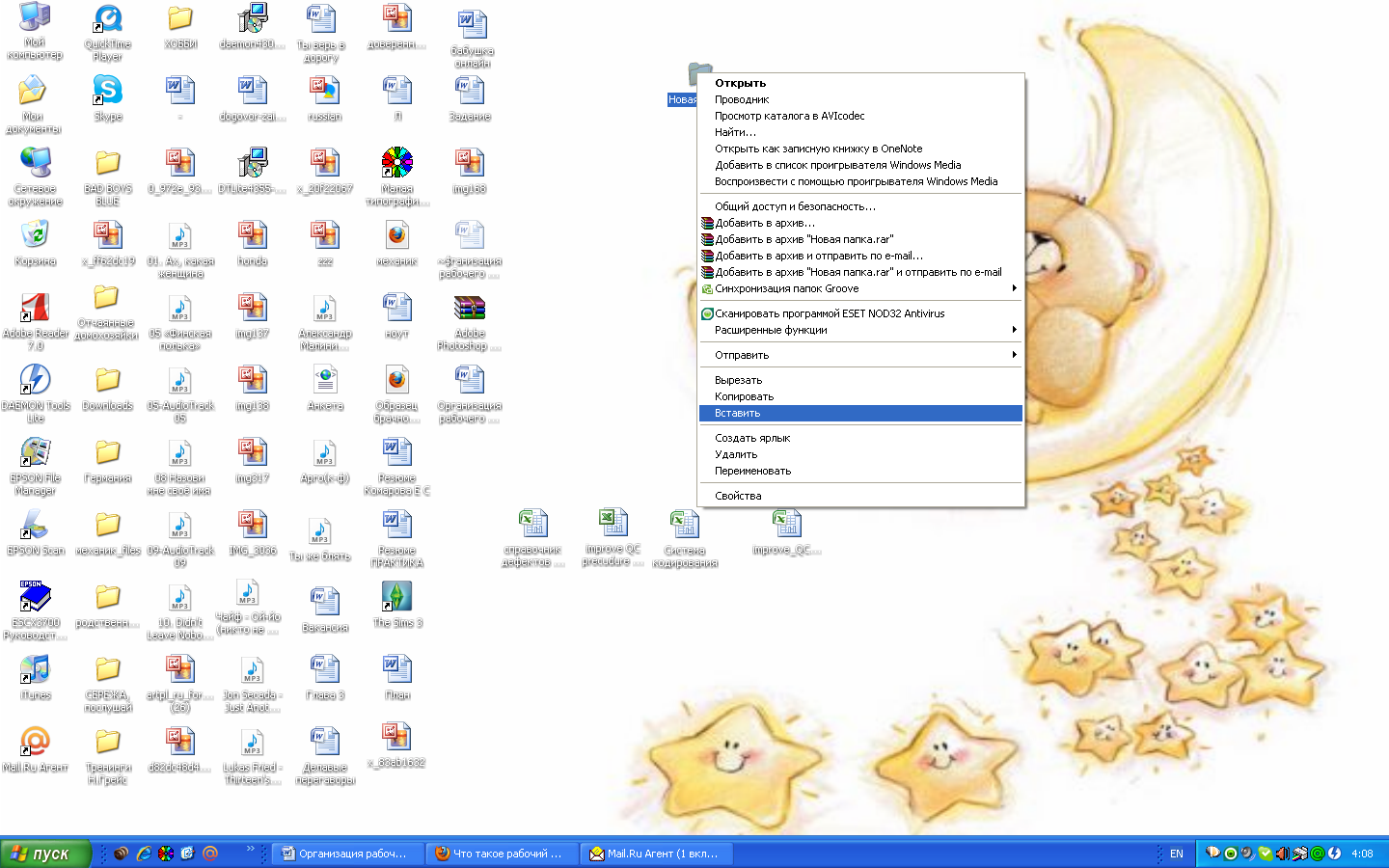Select the Корзина recycle bin icon
1389x868 pixels.
[35, 244]
